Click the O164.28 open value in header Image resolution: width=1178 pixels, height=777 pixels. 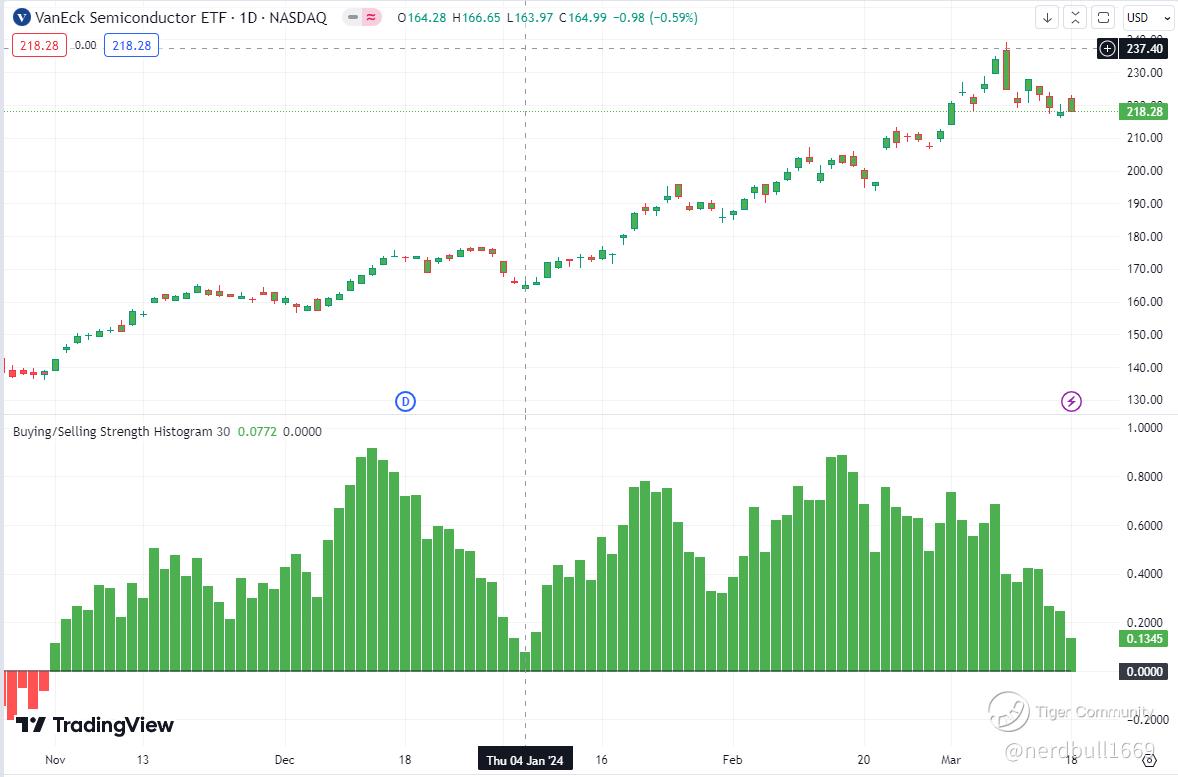(422, 17)
